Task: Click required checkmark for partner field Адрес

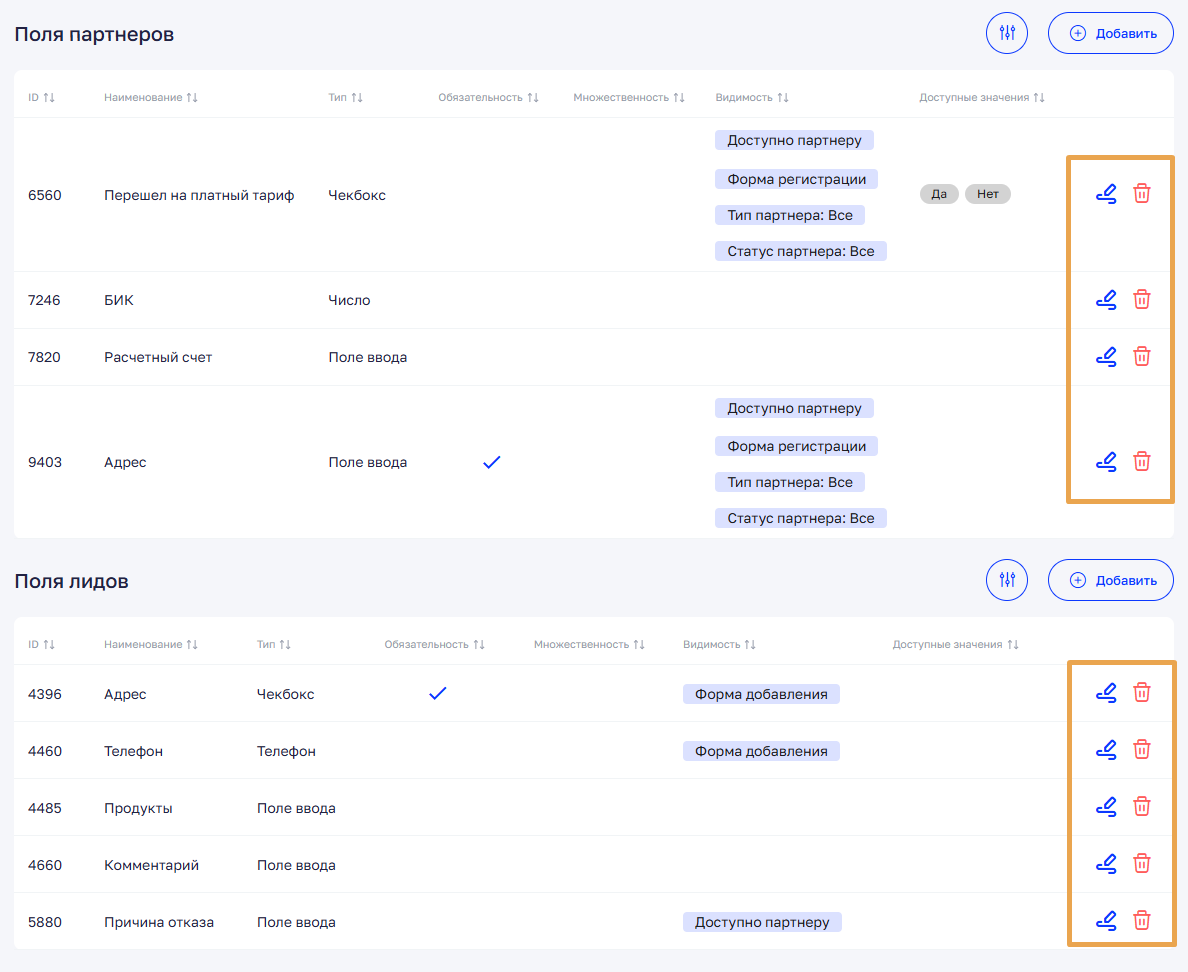Action: [491, 462]
